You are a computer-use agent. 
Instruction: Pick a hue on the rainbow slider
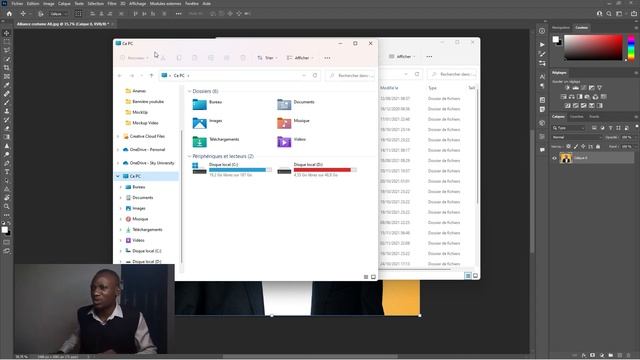click(631, 48)
